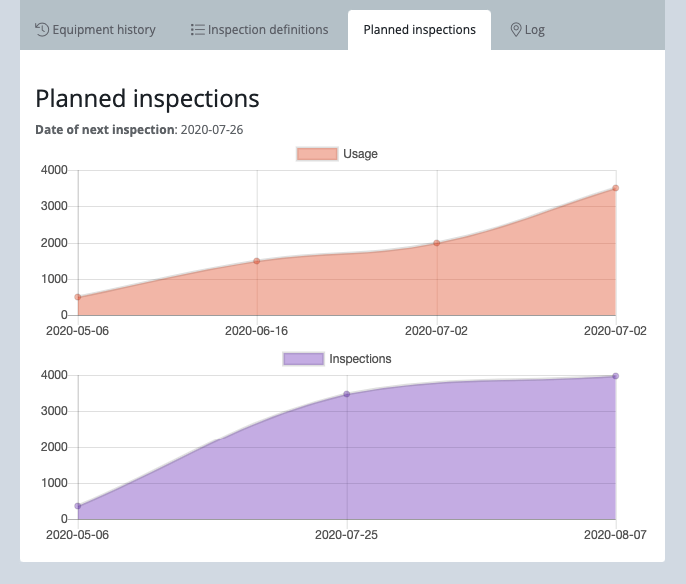Open the Equipment history tab
Viewport: 686px width, 584px height.
coord(95,30)
